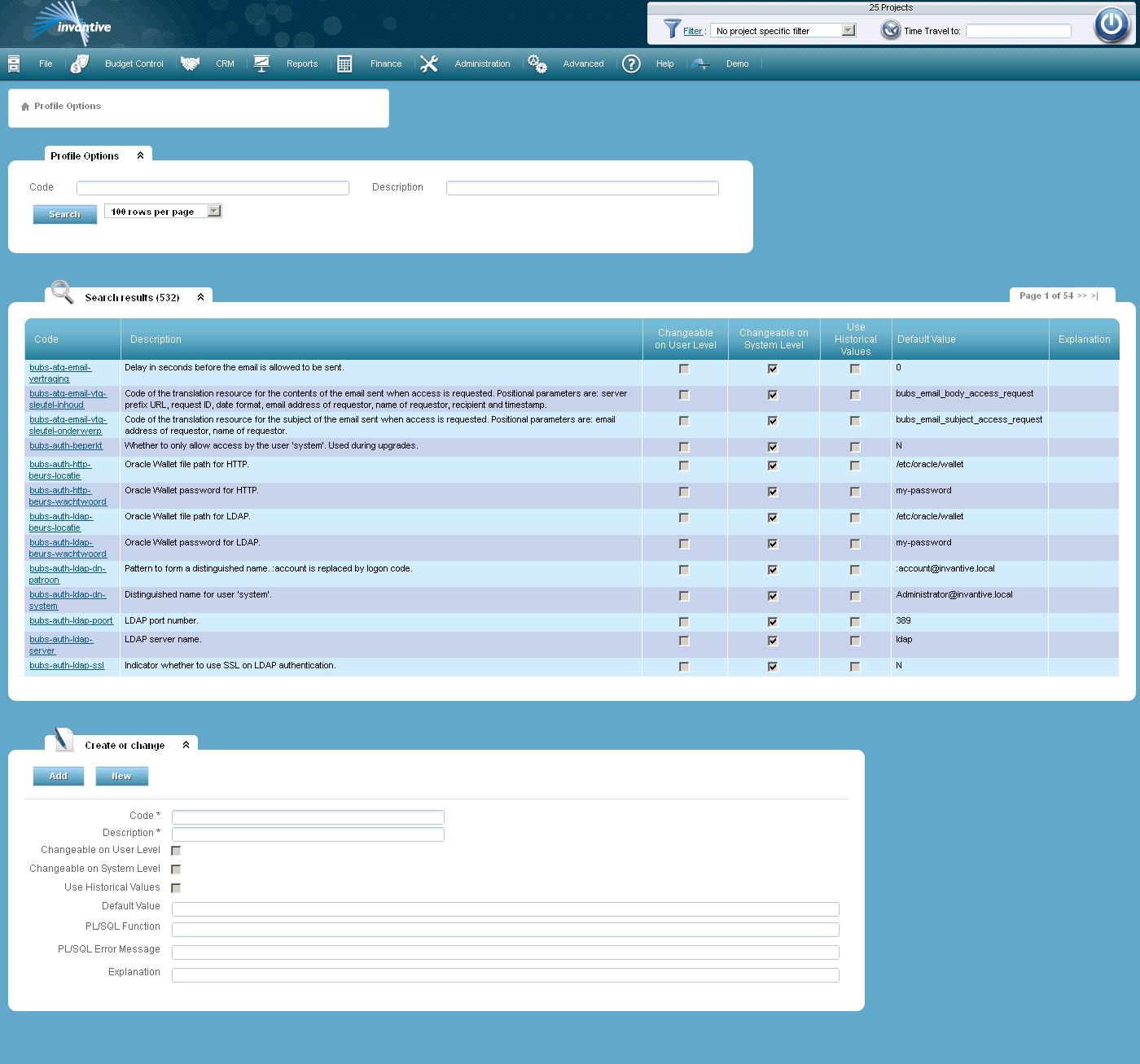Screen dimensions: 1140x1064
Task: Click the Reports presentation board icon
Action: (x=261, y=63)
